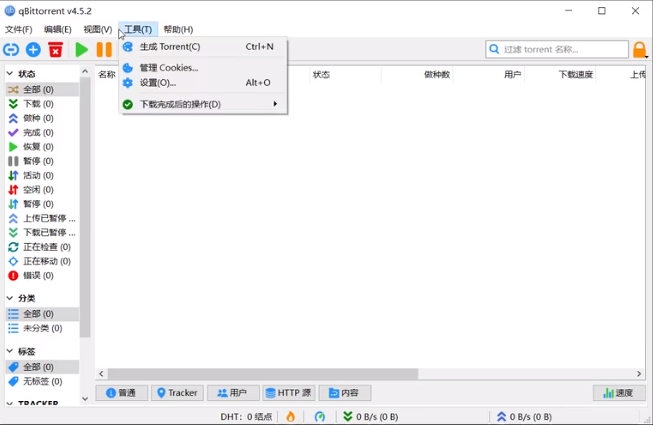Select 暂停 (0) filter with blue arrows icon
Screen dimensions: 653x425
[42, 204]
